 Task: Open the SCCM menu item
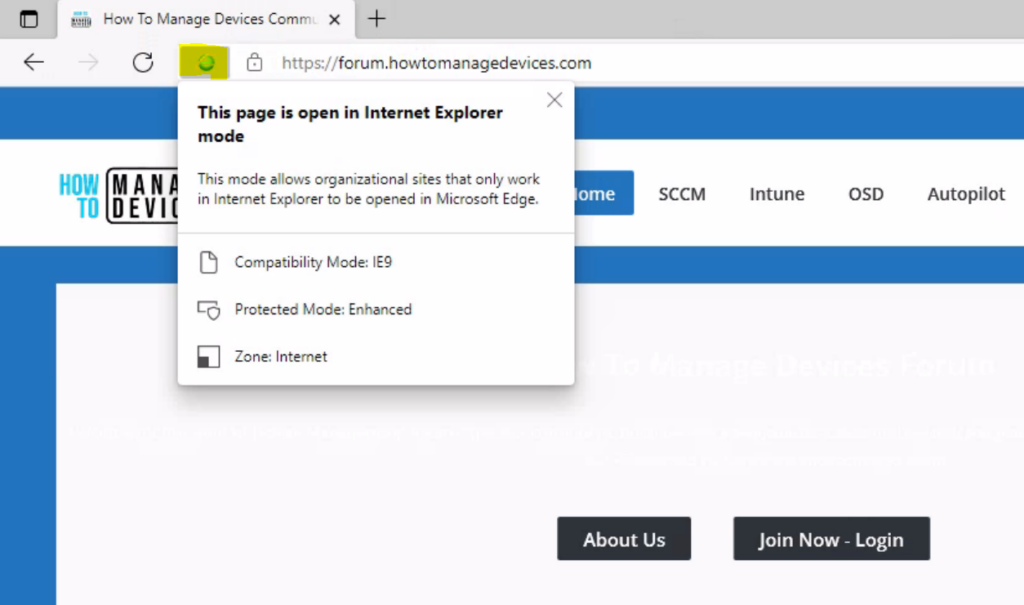682,194
